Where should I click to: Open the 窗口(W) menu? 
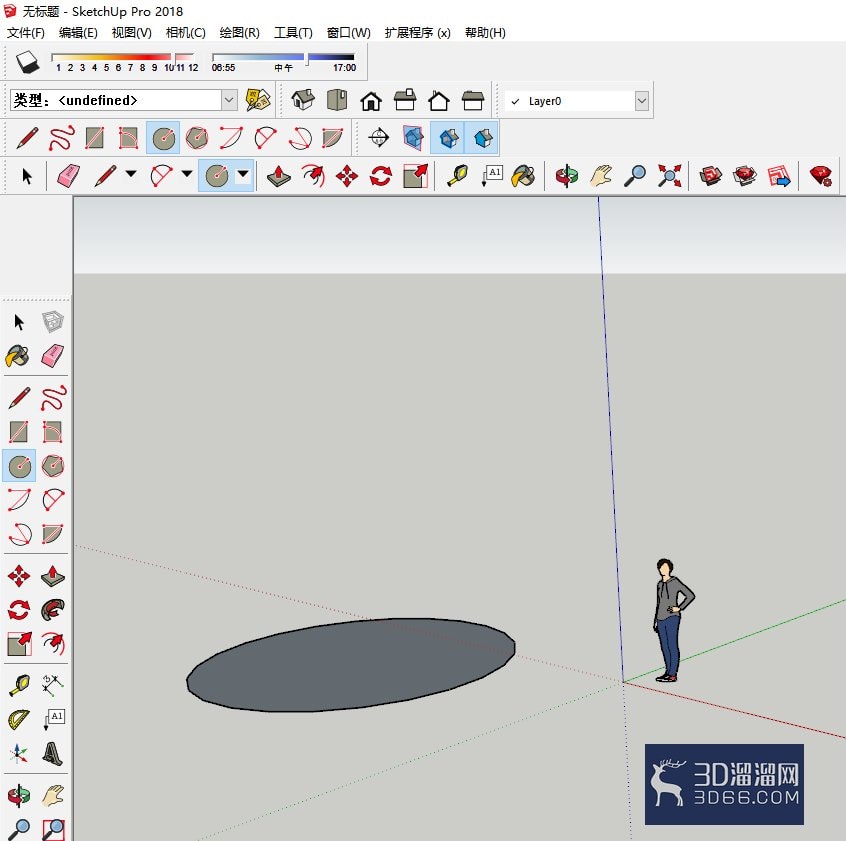(x=349, y=32)
